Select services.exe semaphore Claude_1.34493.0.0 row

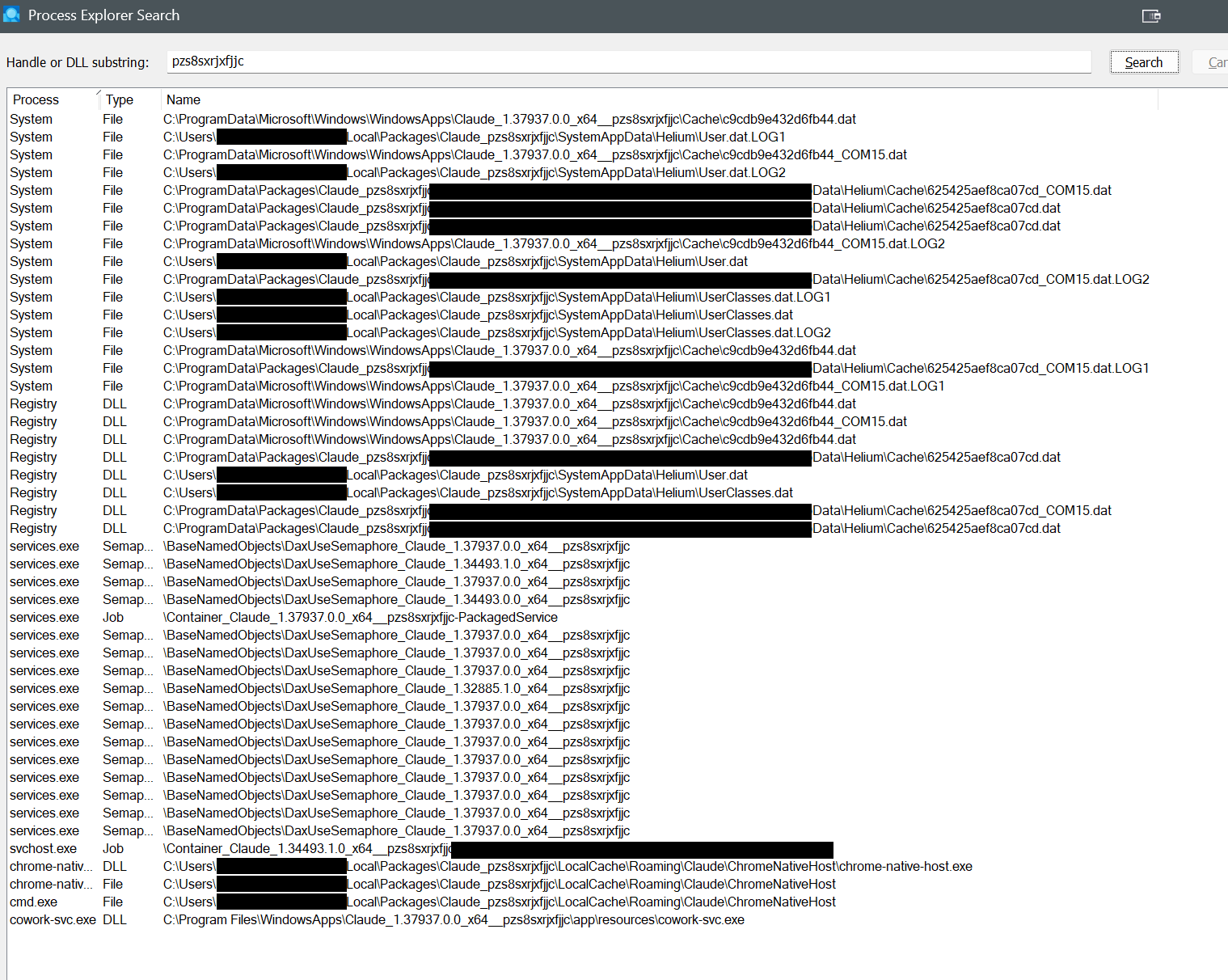pos(583,599)
